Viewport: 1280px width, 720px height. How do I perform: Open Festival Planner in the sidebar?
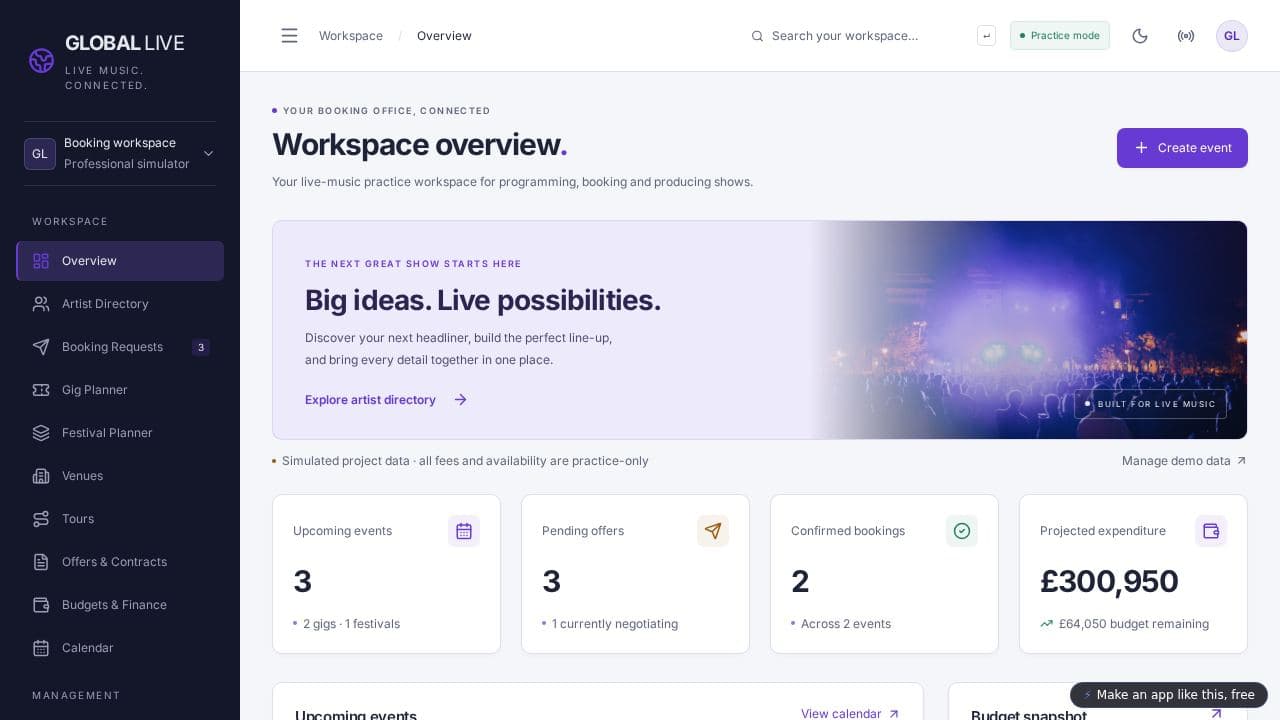pos(120,433)
